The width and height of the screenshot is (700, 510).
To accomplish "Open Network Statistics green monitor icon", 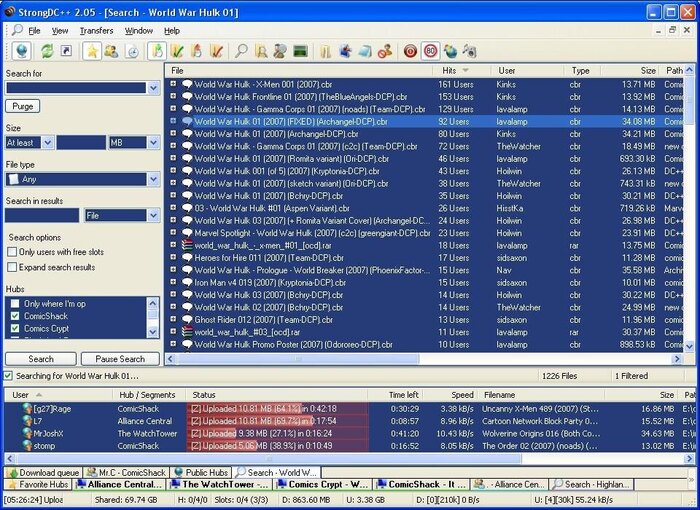I will coord(300,51).
